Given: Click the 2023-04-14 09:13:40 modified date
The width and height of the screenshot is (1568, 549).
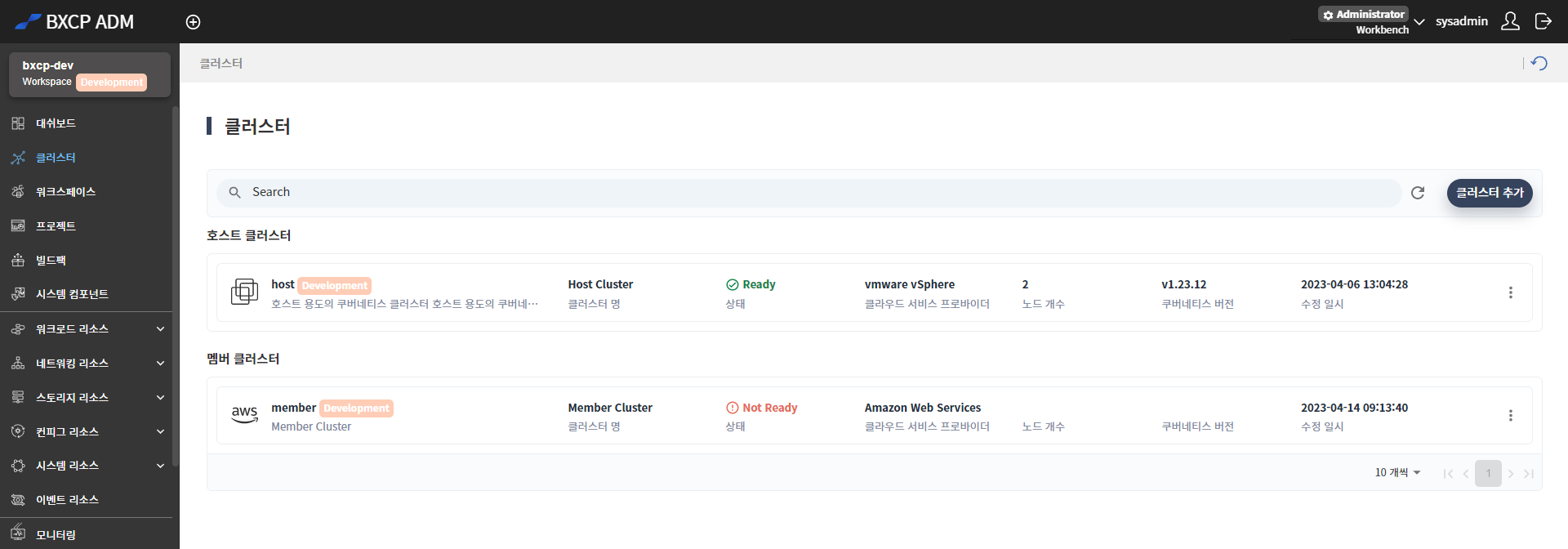Looking at the screenshot, I should coord(1354,408).
